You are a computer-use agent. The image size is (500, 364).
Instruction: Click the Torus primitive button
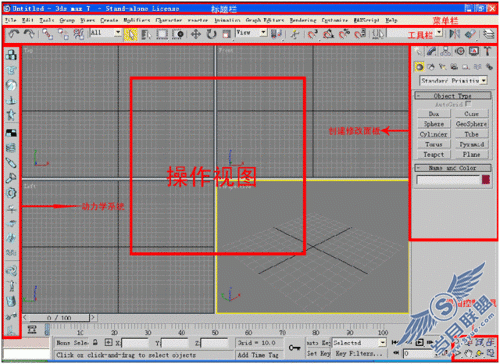tap(434, 144)
